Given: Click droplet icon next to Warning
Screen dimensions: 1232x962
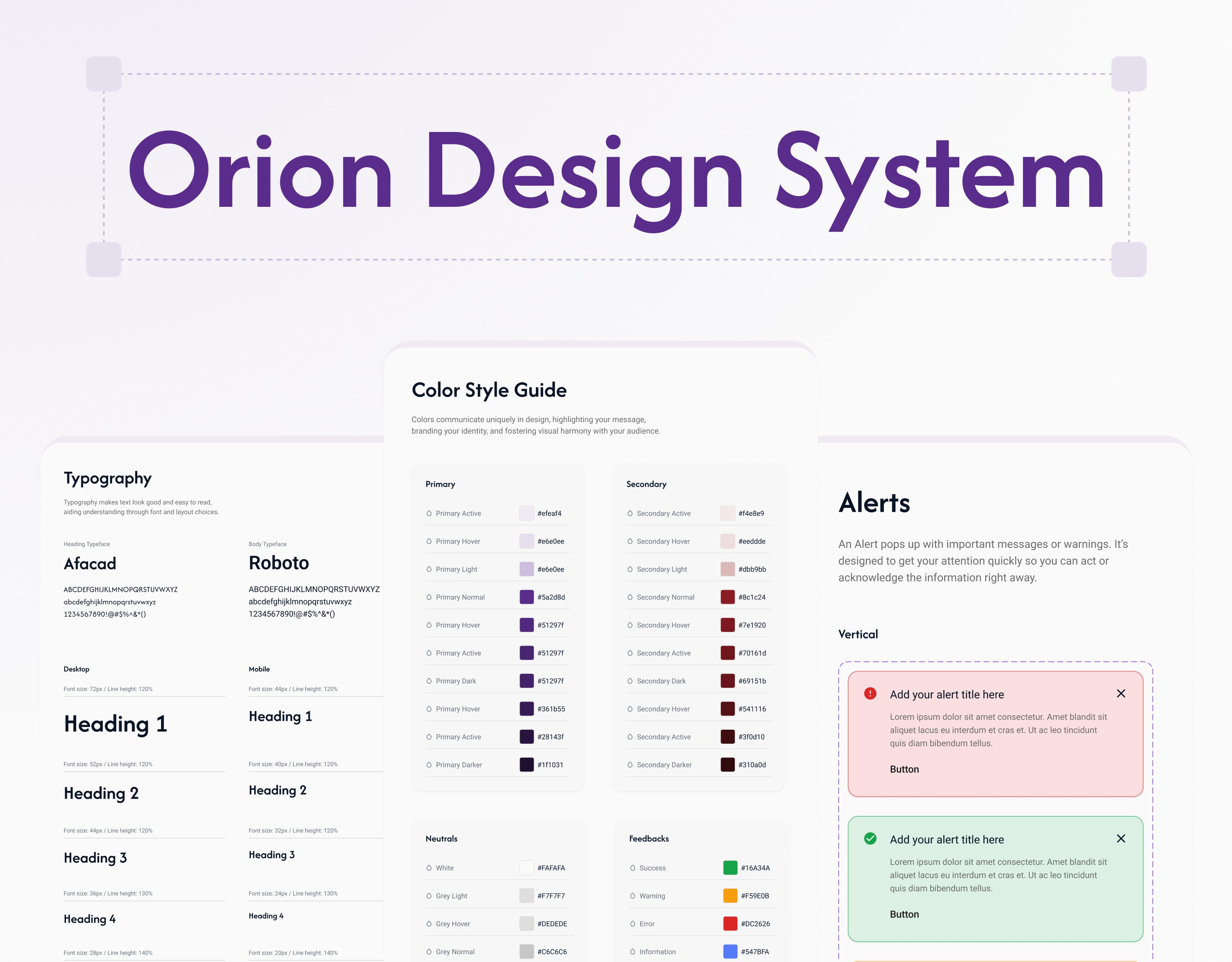Looking at the screenshot, I should pyautogui.click(x=632, y=896).
